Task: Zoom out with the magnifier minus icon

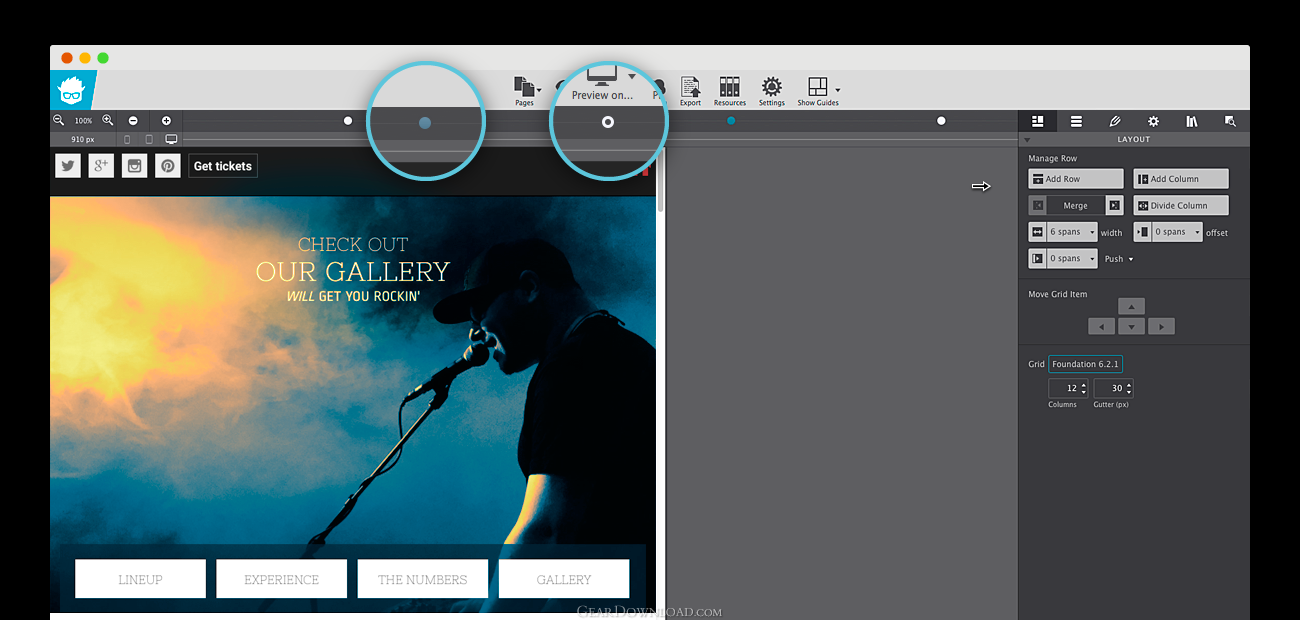Action: pos(59,120)
